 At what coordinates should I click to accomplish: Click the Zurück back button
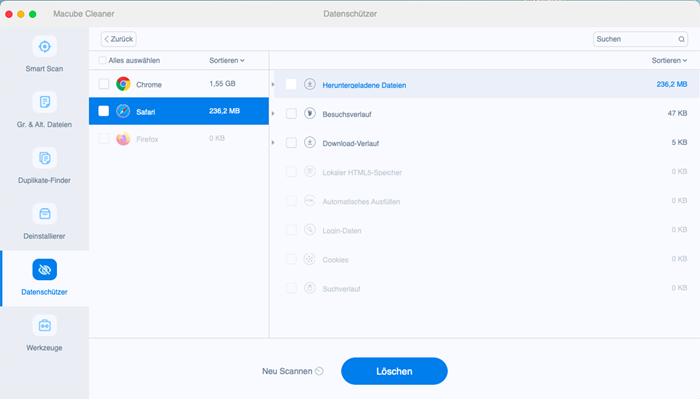click(119, 39)
